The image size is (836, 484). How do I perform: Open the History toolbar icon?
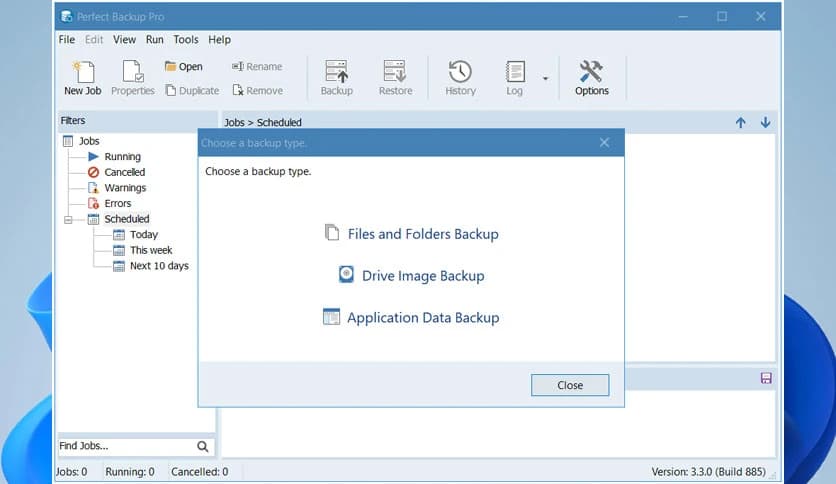click(x=460, y=78)
